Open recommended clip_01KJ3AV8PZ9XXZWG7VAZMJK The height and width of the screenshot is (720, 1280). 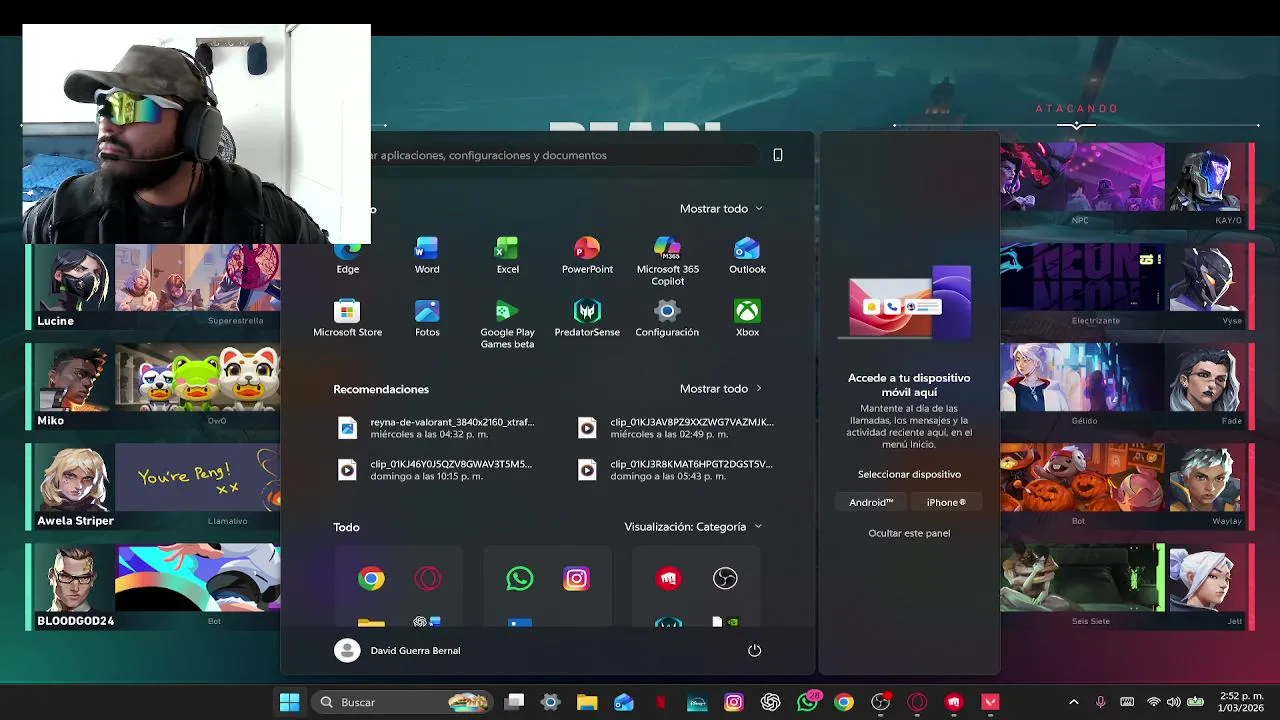(x=677, y=428)
